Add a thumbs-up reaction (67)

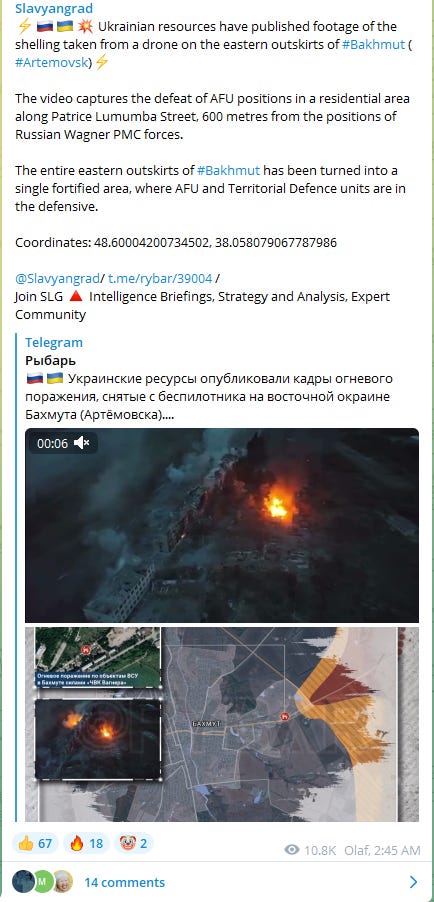[35, 844]
